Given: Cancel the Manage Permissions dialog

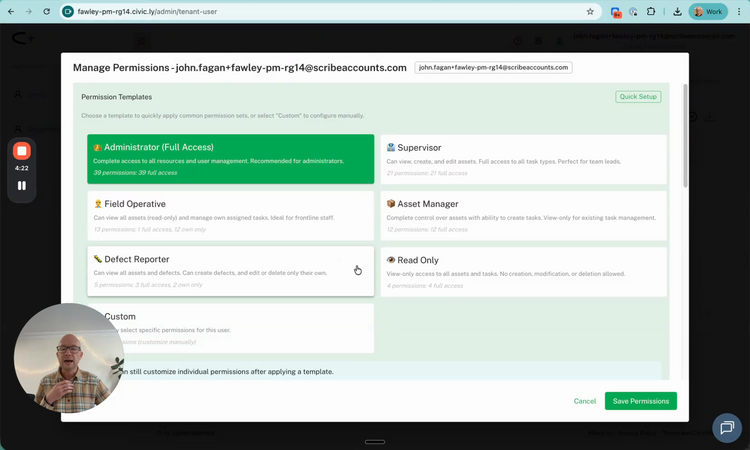Looking at the screenshot, I should point(585,401).
